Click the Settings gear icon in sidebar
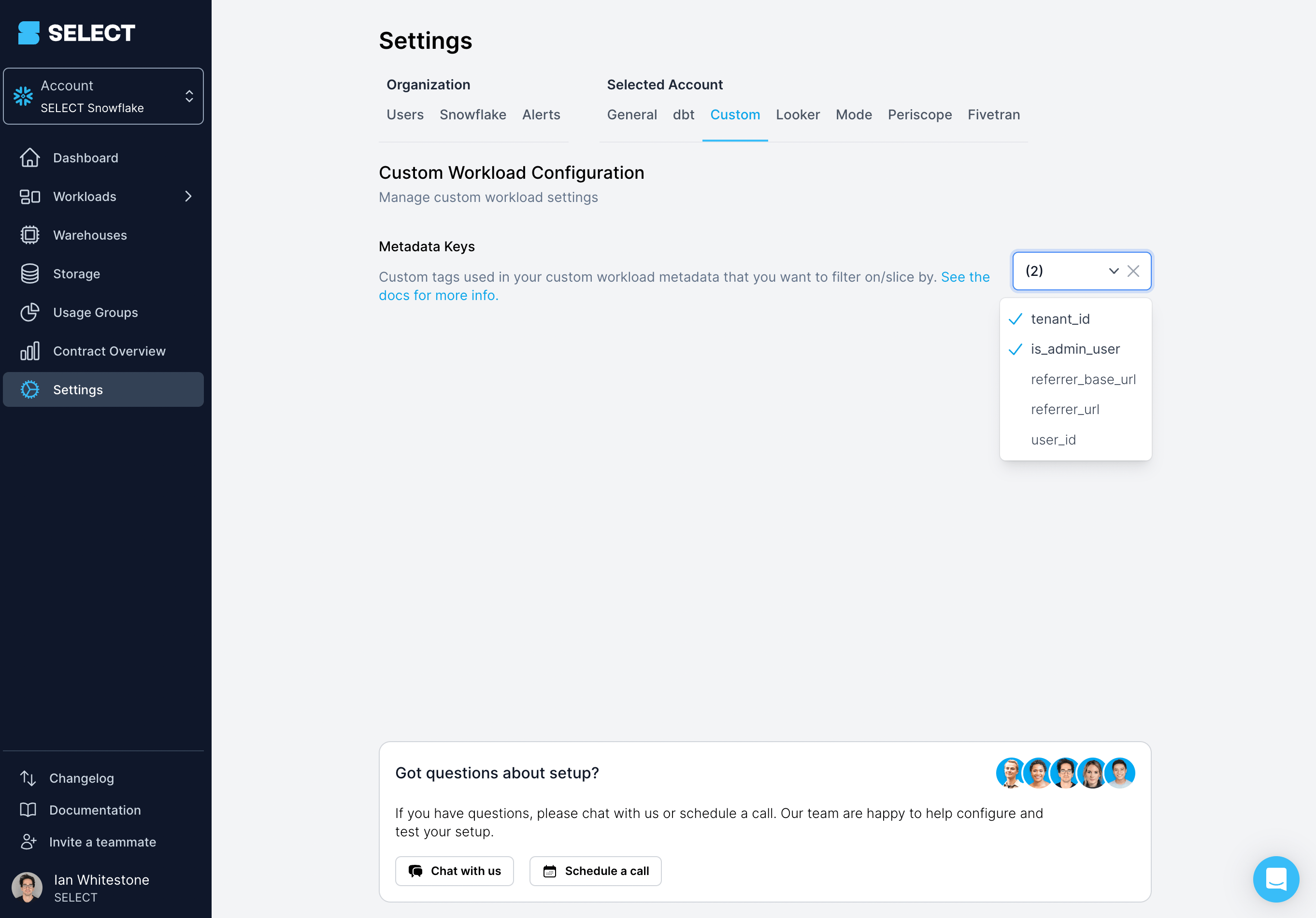1316x918 pixels. click(30, 390)
